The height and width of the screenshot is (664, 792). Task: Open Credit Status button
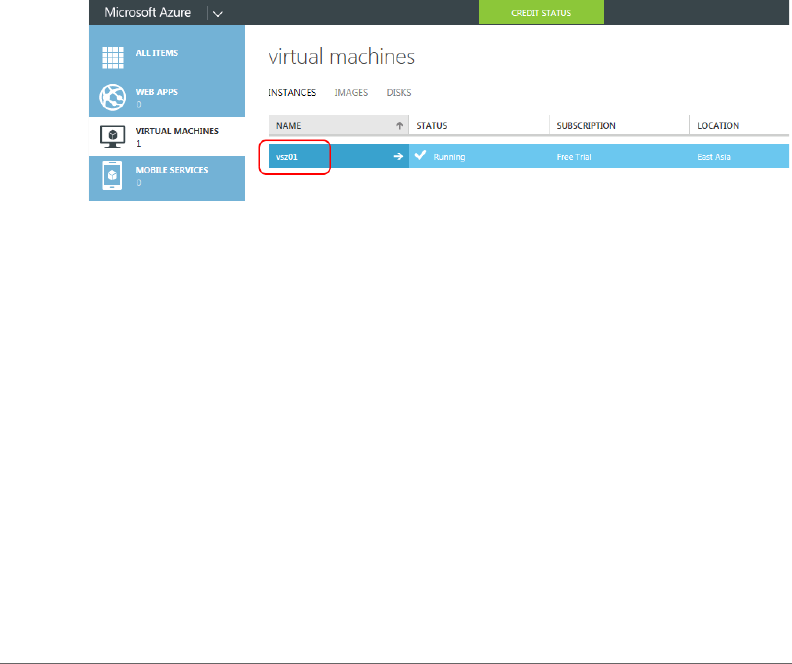[541, 12]
